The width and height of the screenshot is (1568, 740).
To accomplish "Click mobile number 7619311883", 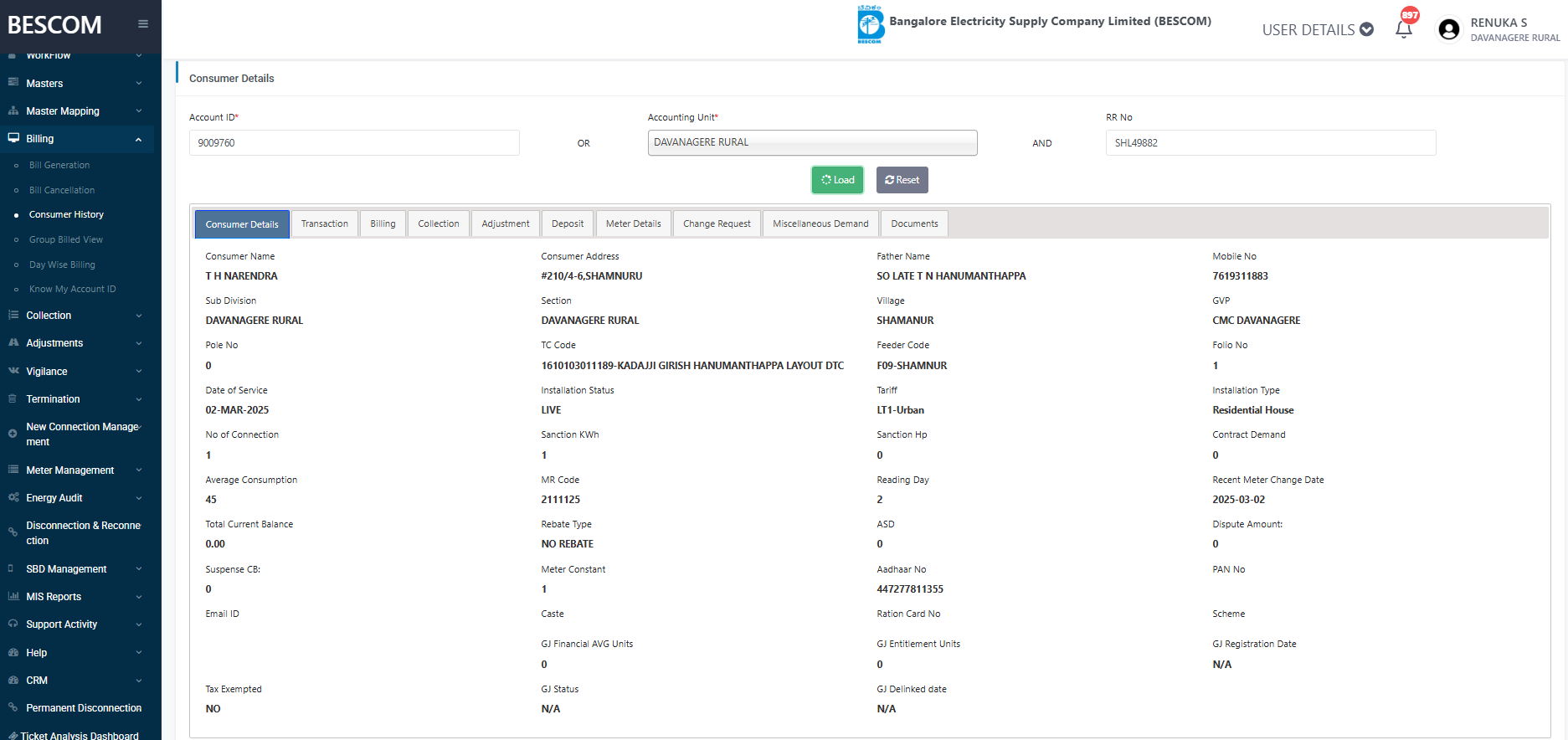I will coord(1240,276).
